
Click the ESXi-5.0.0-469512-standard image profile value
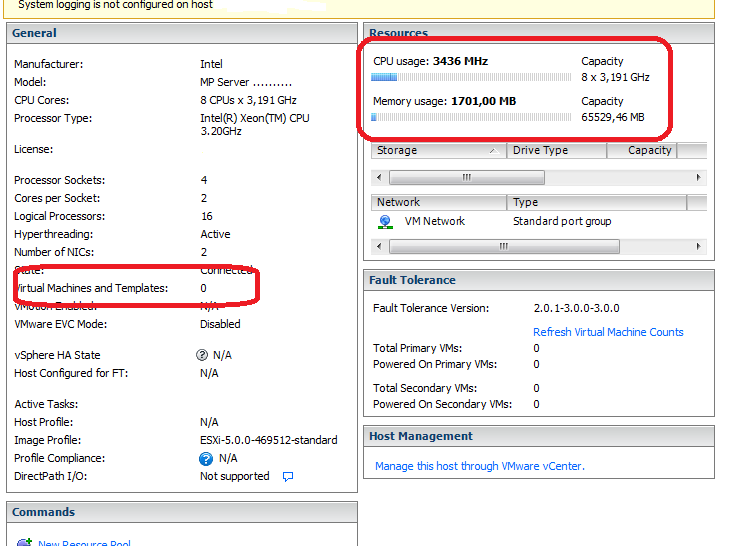269,440
